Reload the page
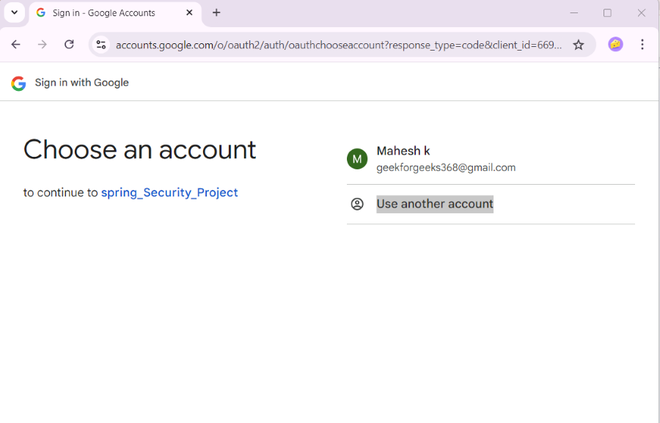 pos(69,45)
